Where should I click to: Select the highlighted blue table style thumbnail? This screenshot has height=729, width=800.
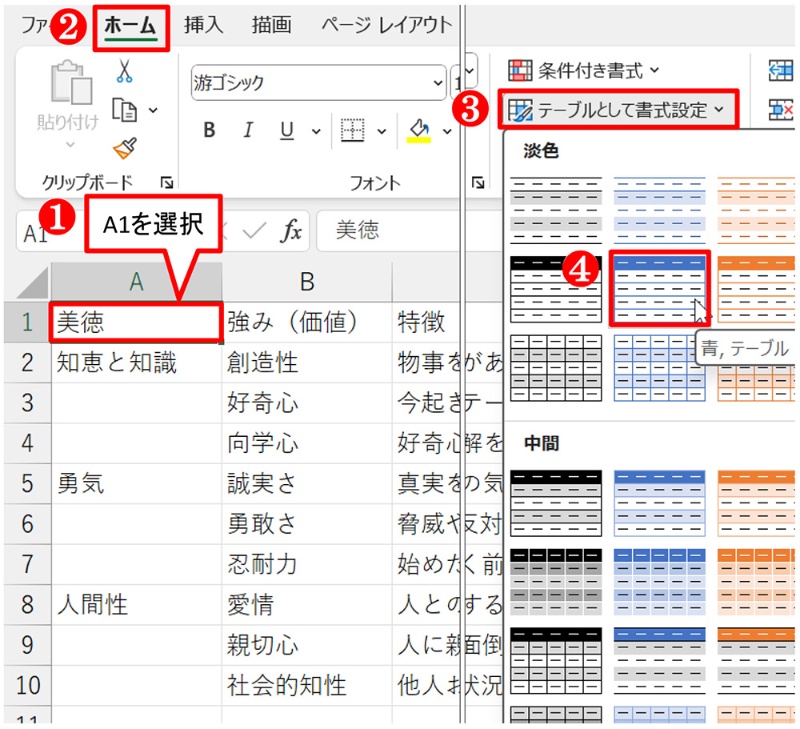(x=660, y=287)
